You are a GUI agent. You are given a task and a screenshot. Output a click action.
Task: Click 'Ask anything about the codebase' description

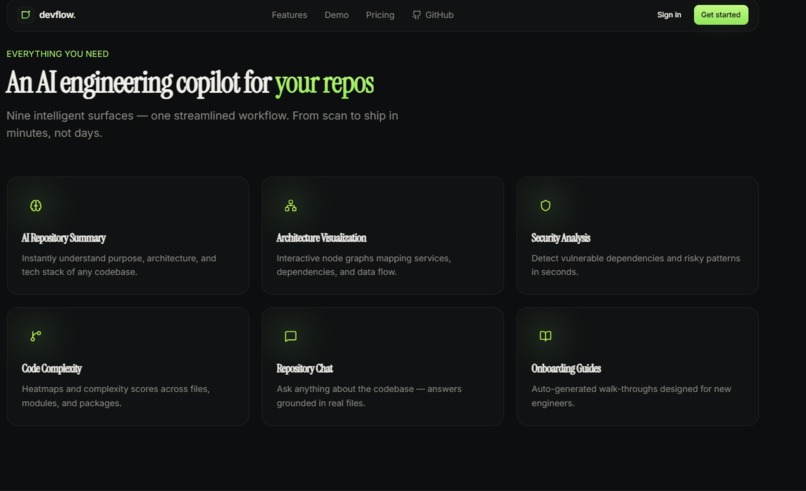(369, 396)
